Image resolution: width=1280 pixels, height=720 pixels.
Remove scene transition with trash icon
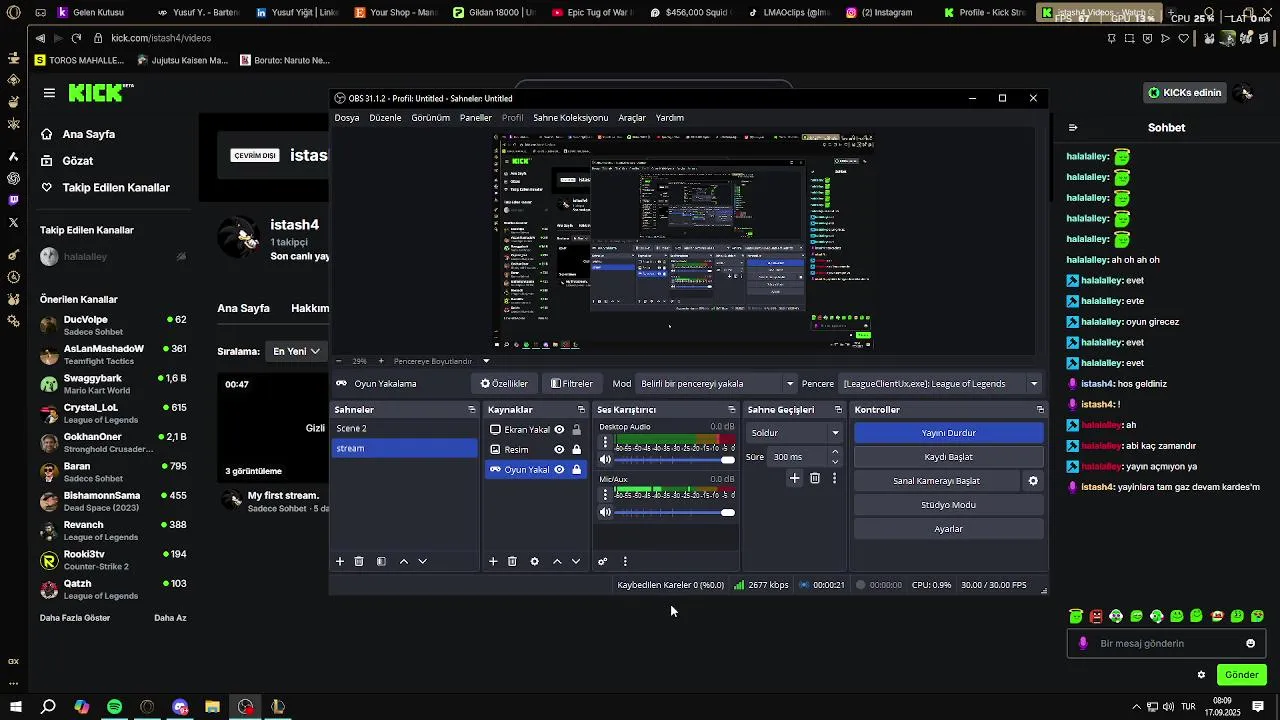click(815, 479)
